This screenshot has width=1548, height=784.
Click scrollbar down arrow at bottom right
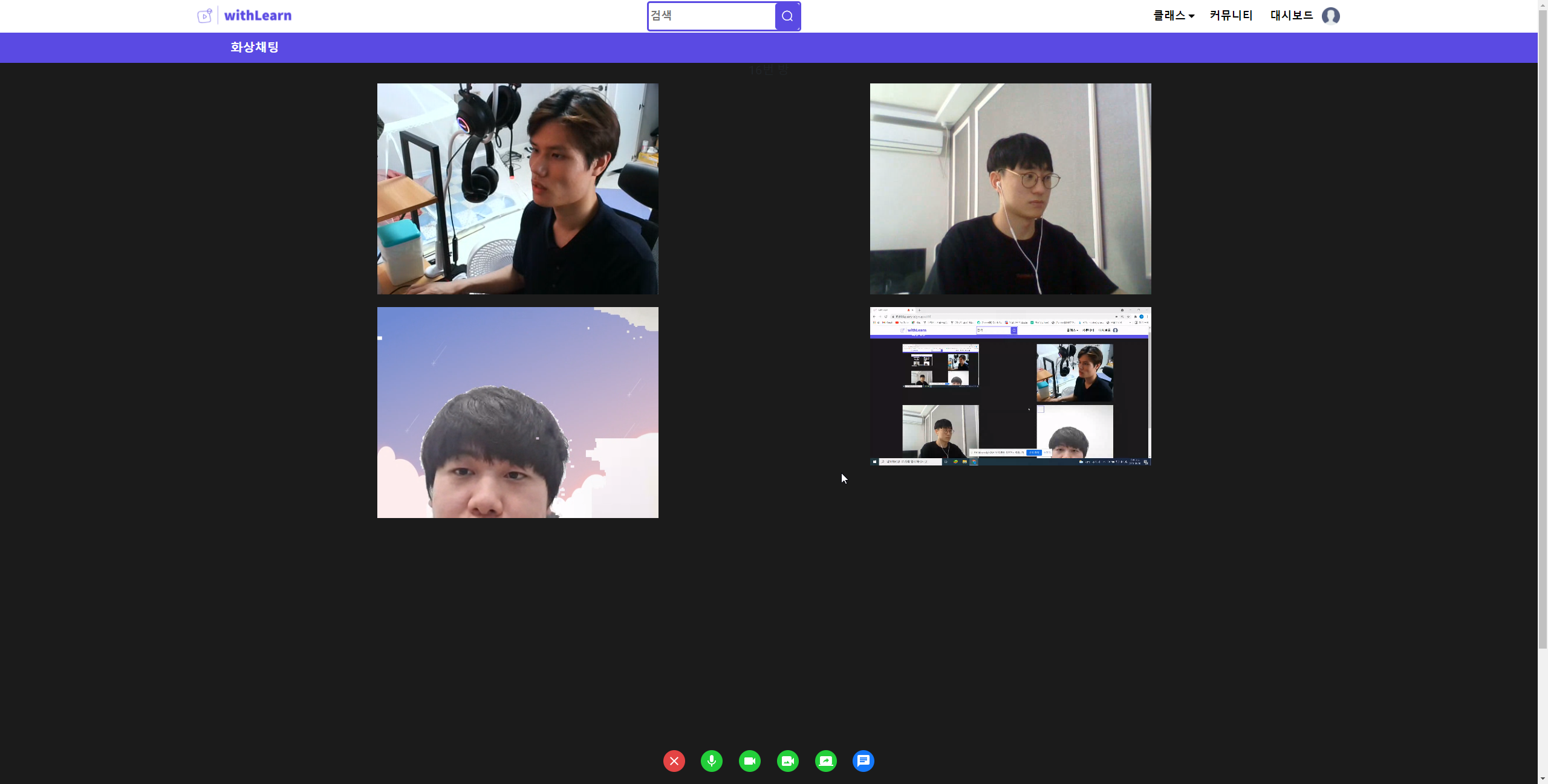click(1543, 779)
